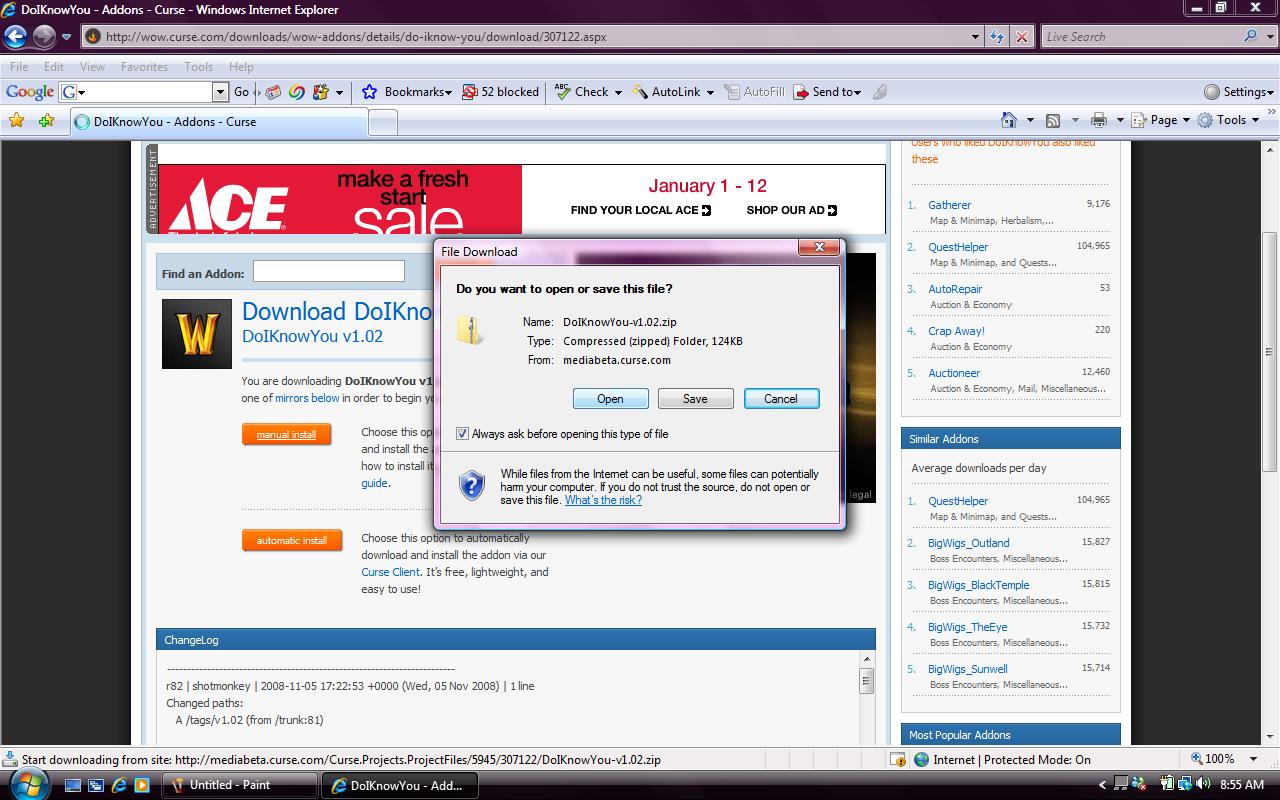The width and height of the screenshot is (1280, 800).
Task: Click the AutoLink toolbar button
Action: coord(666,92)
